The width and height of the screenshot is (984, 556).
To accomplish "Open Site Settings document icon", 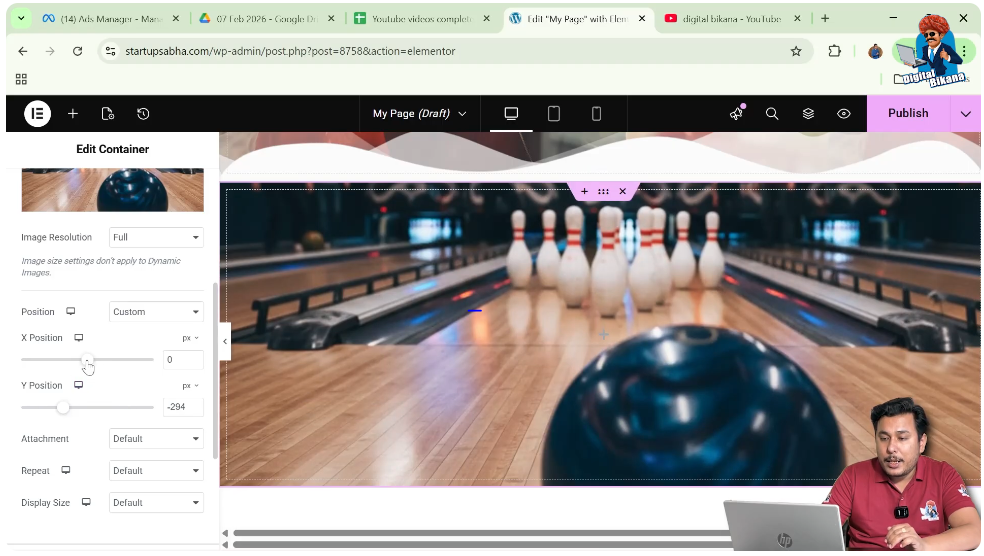I will [108, 114].
